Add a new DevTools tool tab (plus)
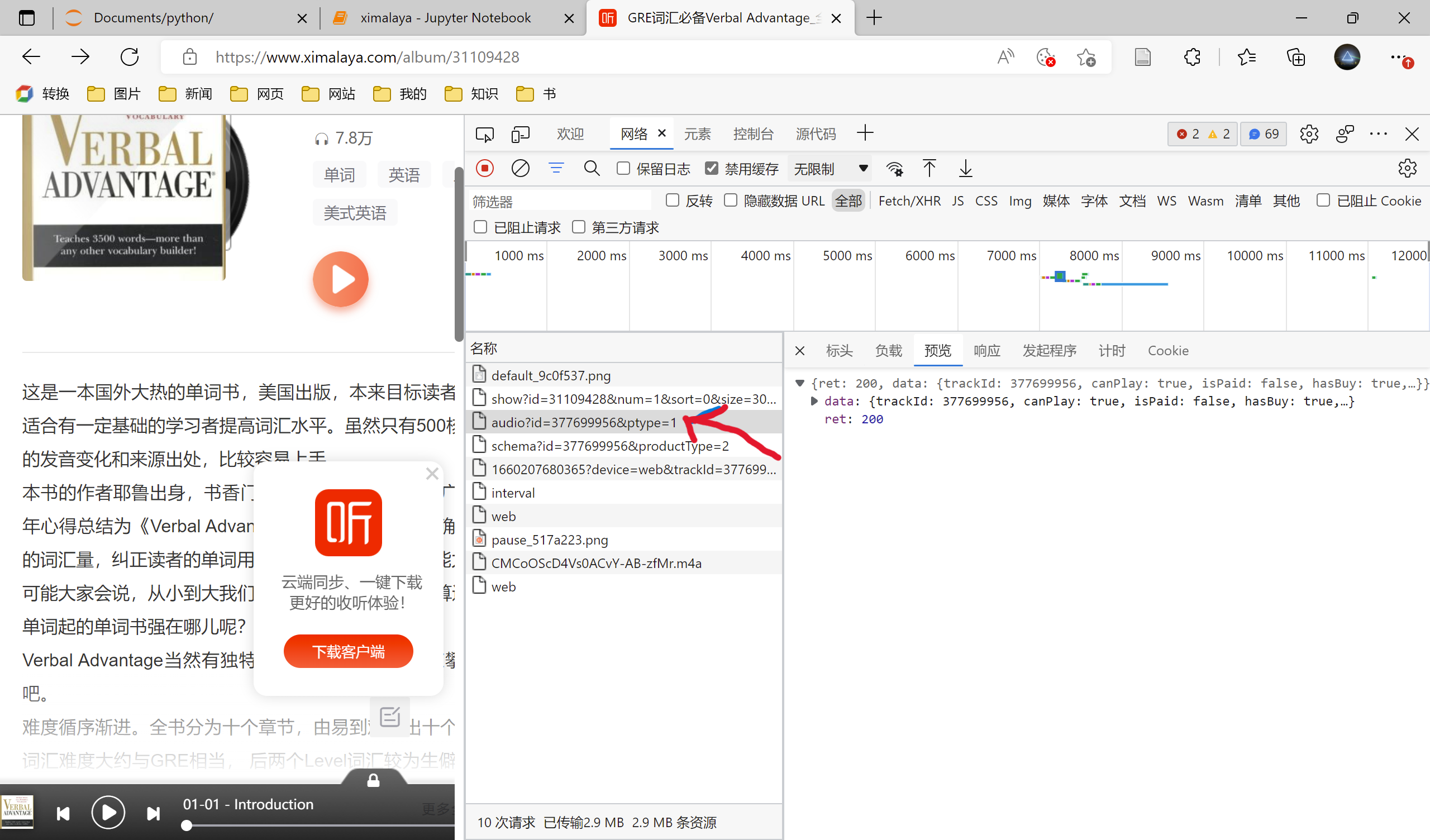 (x=865, y=133)
